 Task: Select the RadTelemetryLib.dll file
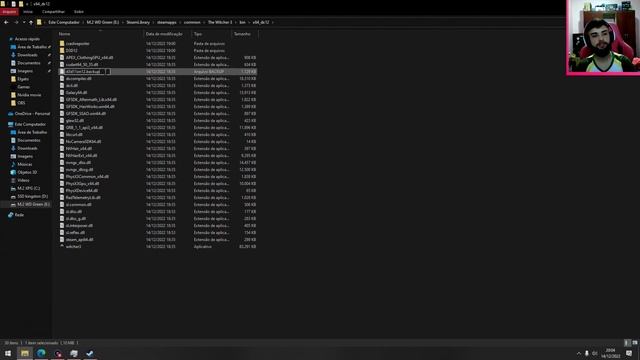83,197
